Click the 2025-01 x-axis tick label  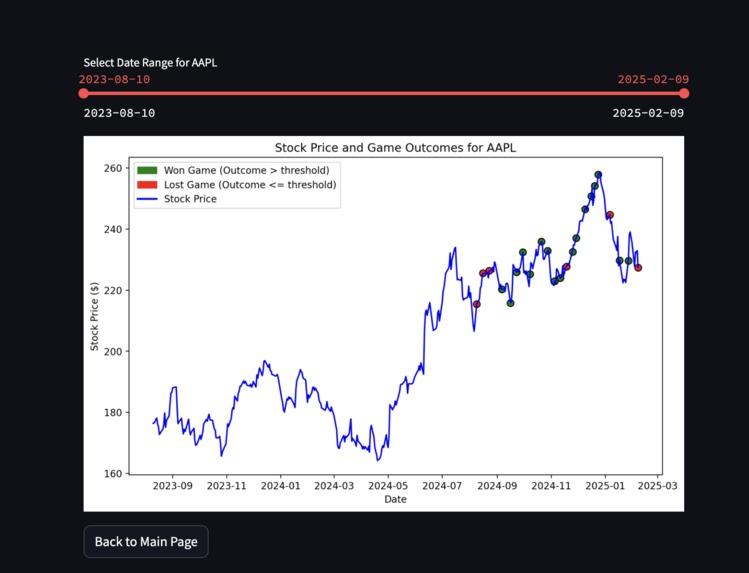pos(605,486)
